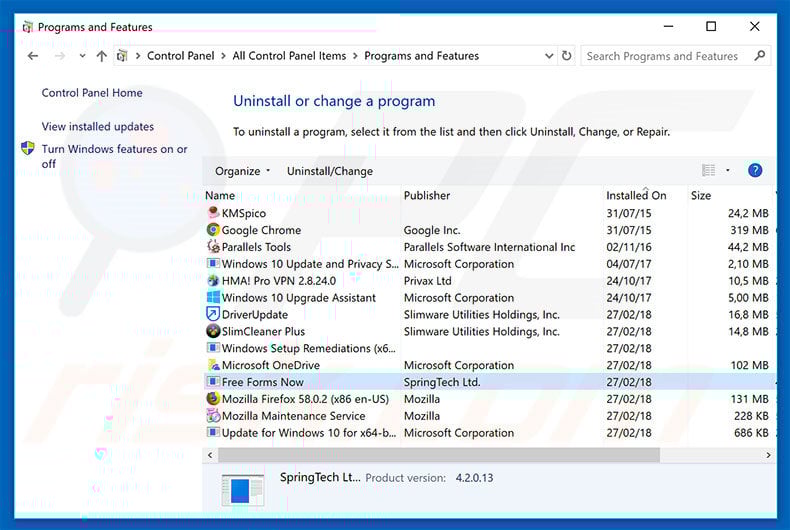The height and width of the screenshot is (530, 790).
Task: Click the Programs and Features title bar icon
Action: [28, 27]
